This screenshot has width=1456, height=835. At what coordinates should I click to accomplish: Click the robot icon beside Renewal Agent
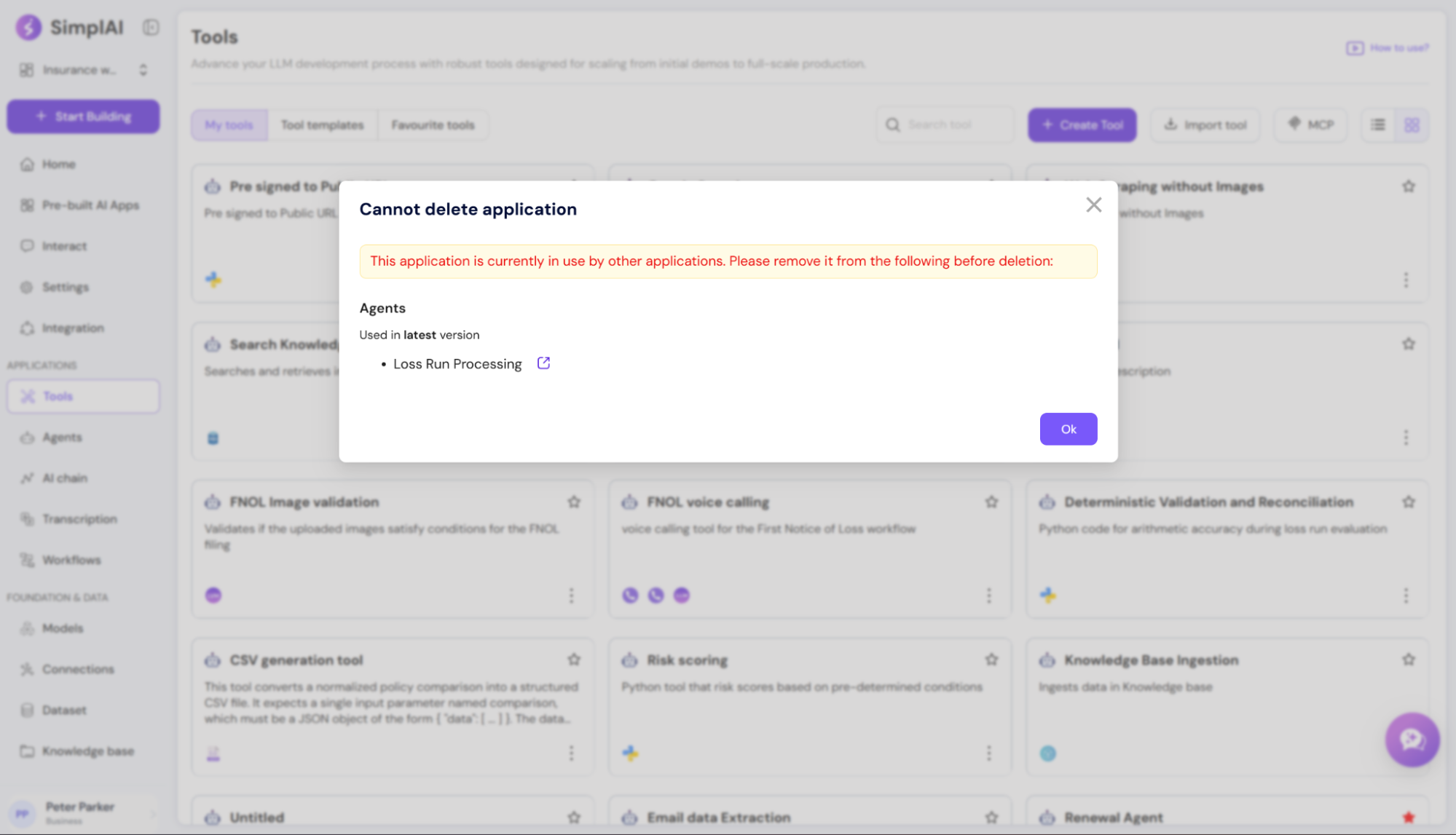(x=1047, y=818)
